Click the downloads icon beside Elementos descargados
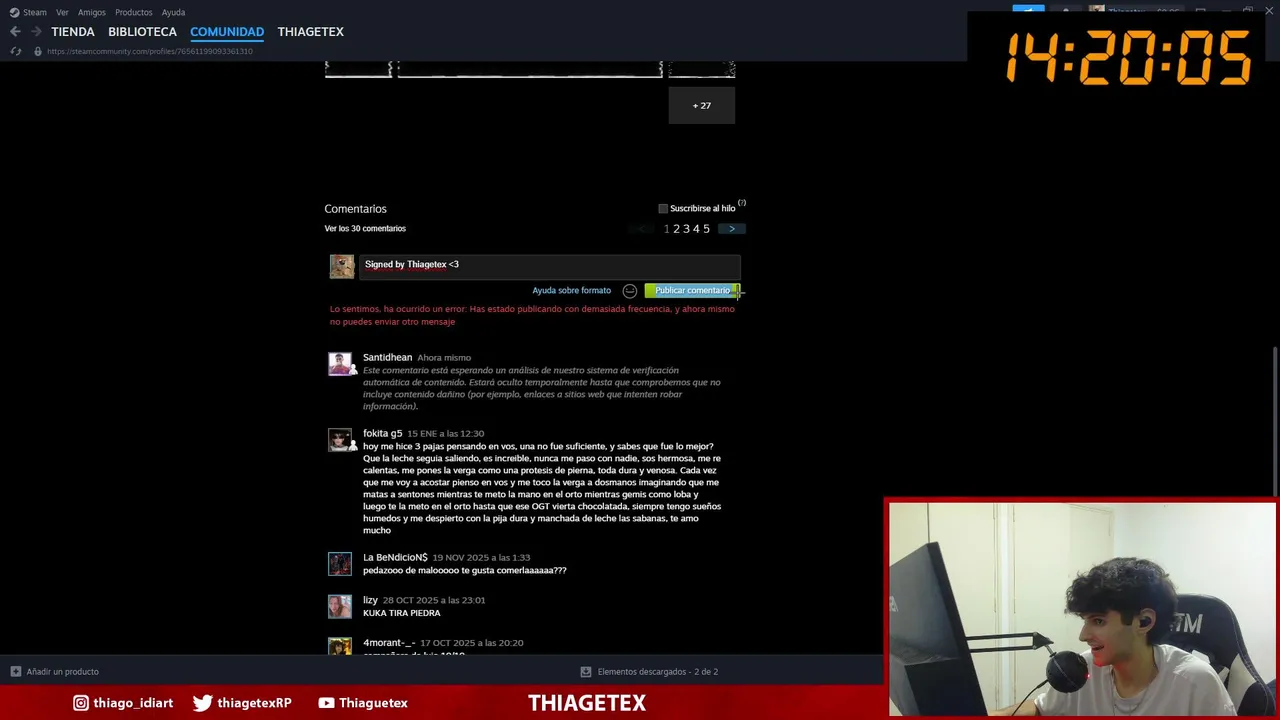 pos(586,672)
